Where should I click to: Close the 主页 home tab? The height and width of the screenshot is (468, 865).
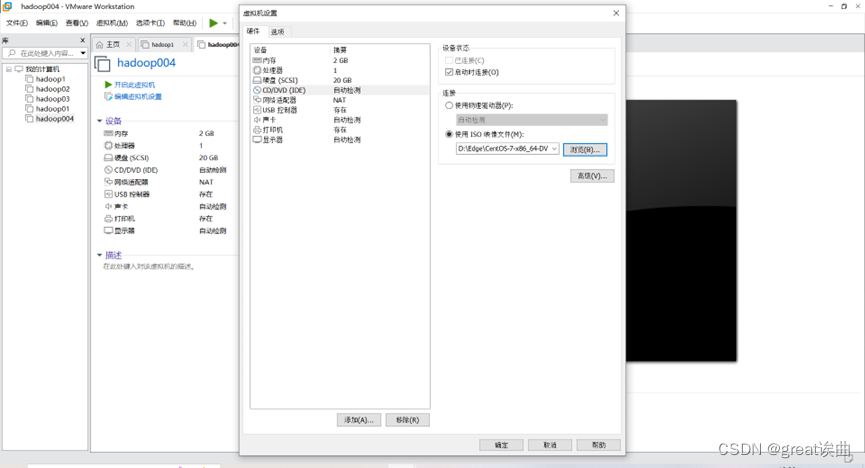click(129, 44)
